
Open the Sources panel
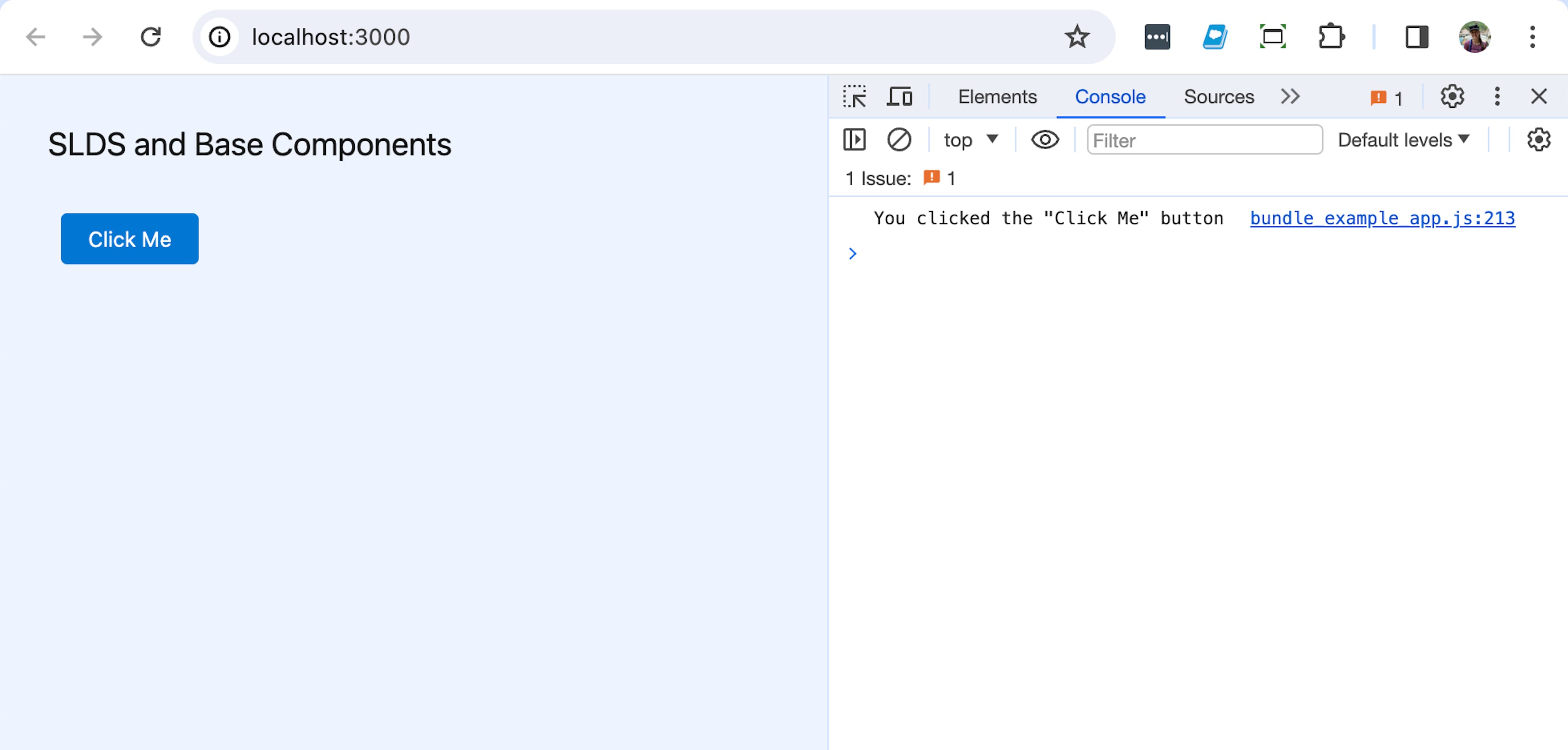pos(1218,96)
